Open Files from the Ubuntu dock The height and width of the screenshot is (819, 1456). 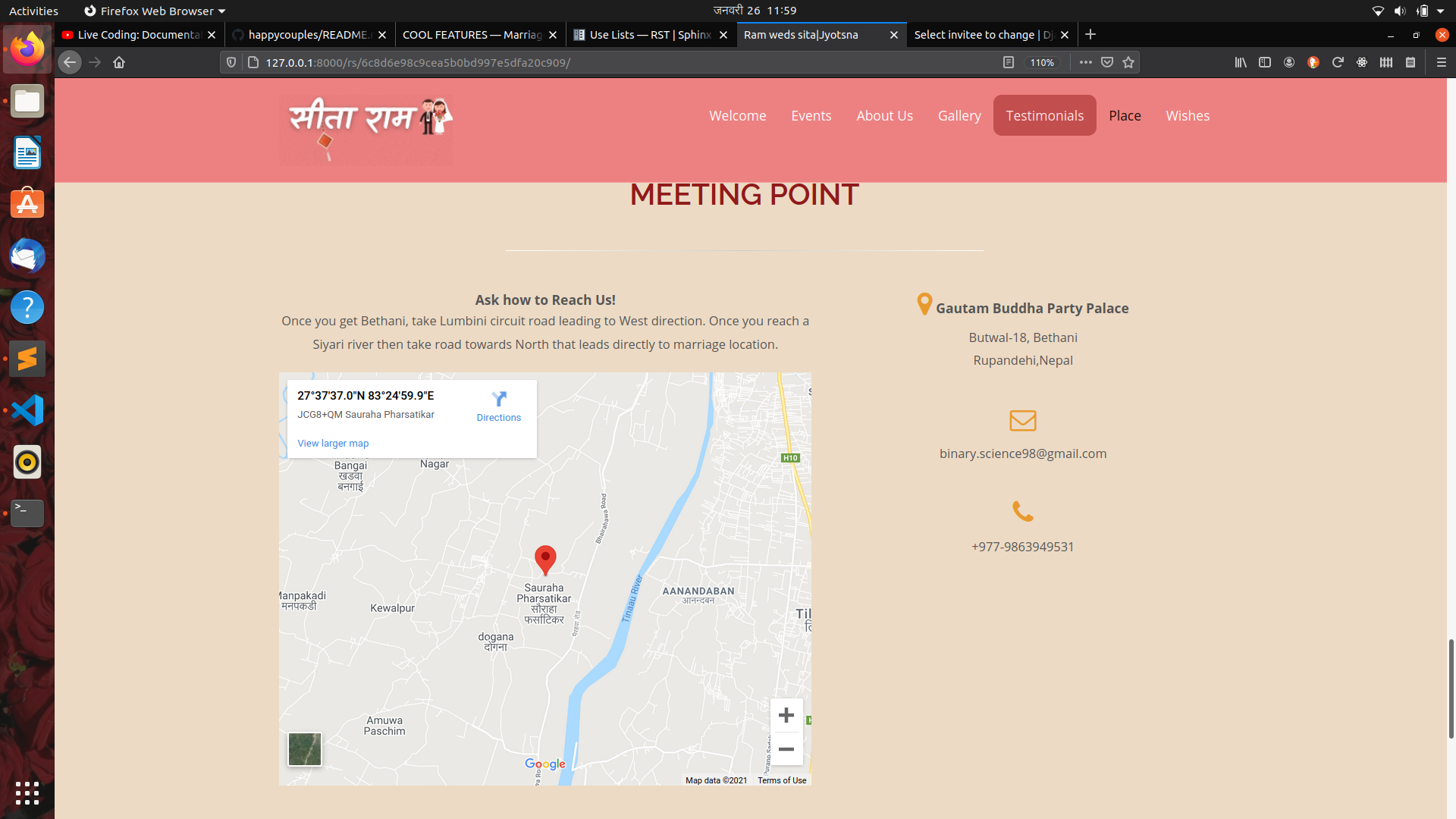click(x=27, y=101)
